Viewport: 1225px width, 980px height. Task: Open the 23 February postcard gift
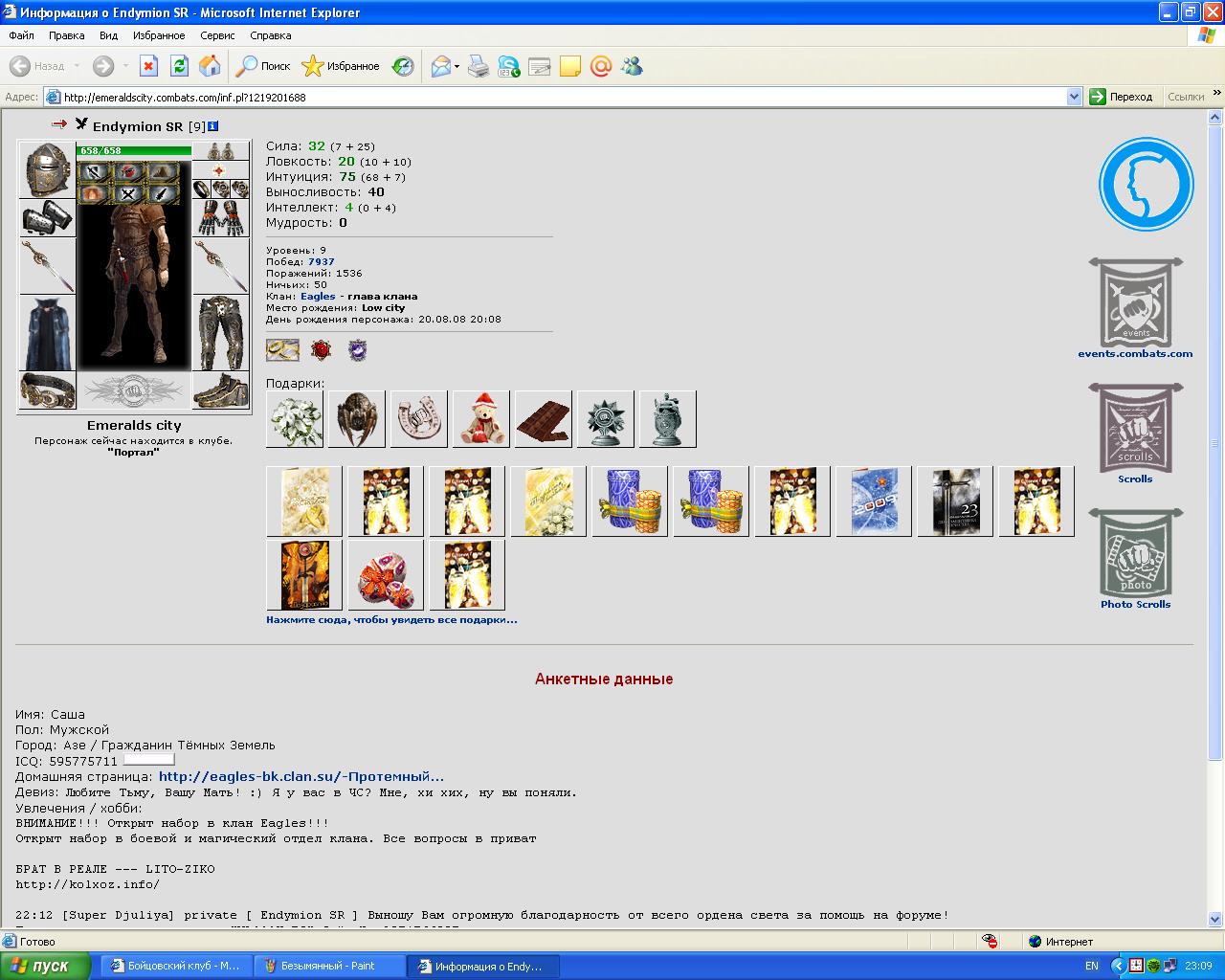click(x=955, y=501)
